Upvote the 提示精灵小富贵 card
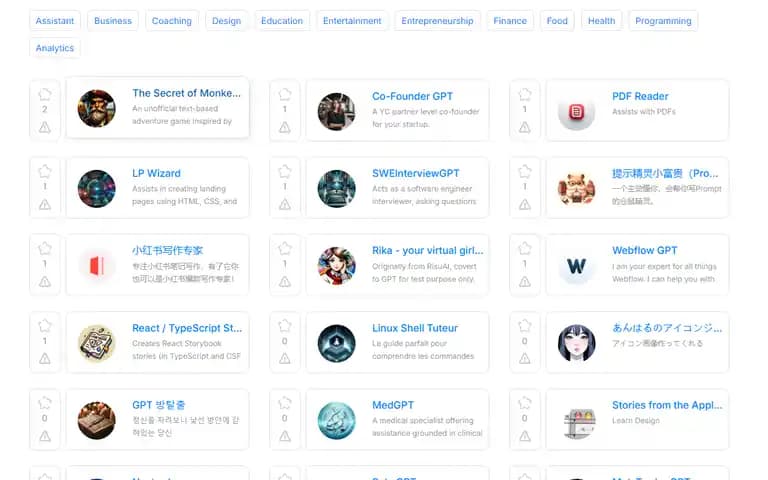 coord(525,171)
